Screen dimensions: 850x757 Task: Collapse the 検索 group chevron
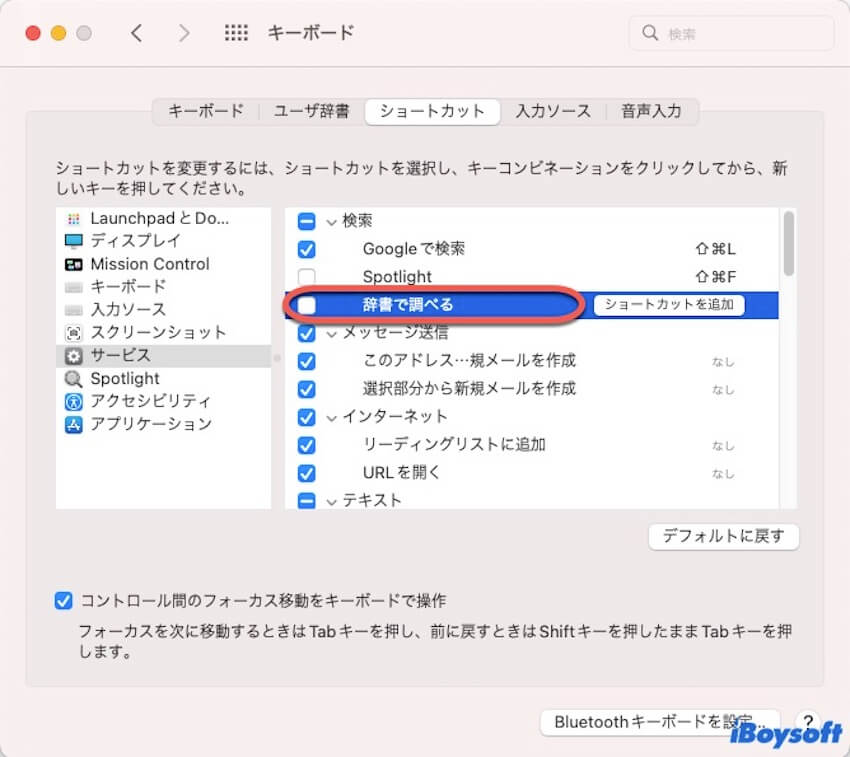[332, 221]
